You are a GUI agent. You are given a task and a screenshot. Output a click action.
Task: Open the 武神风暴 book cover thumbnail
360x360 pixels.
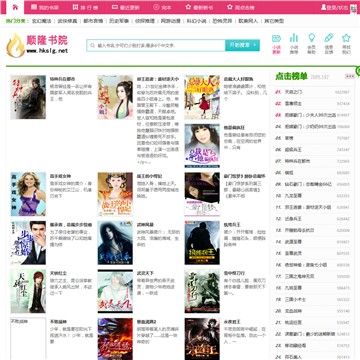115,243
